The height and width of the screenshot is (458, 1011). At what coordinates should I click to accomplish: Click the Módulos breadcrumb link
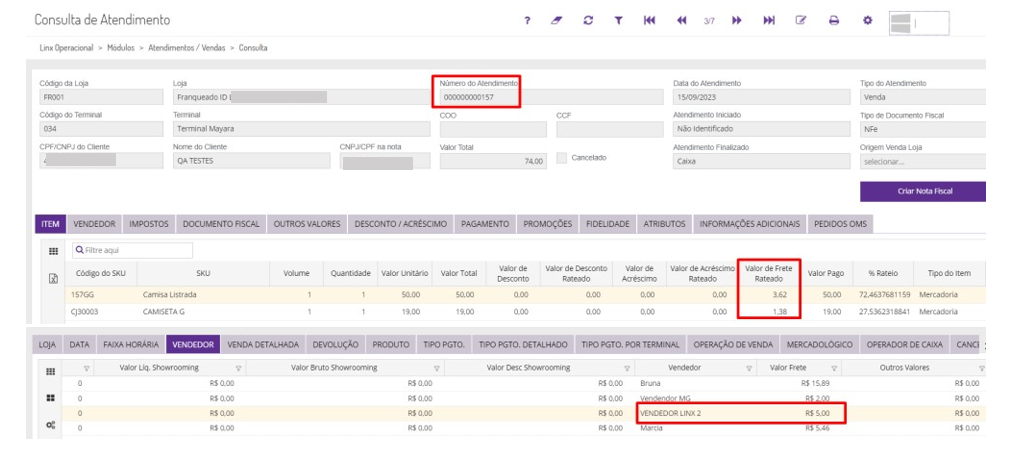[121, 48]
